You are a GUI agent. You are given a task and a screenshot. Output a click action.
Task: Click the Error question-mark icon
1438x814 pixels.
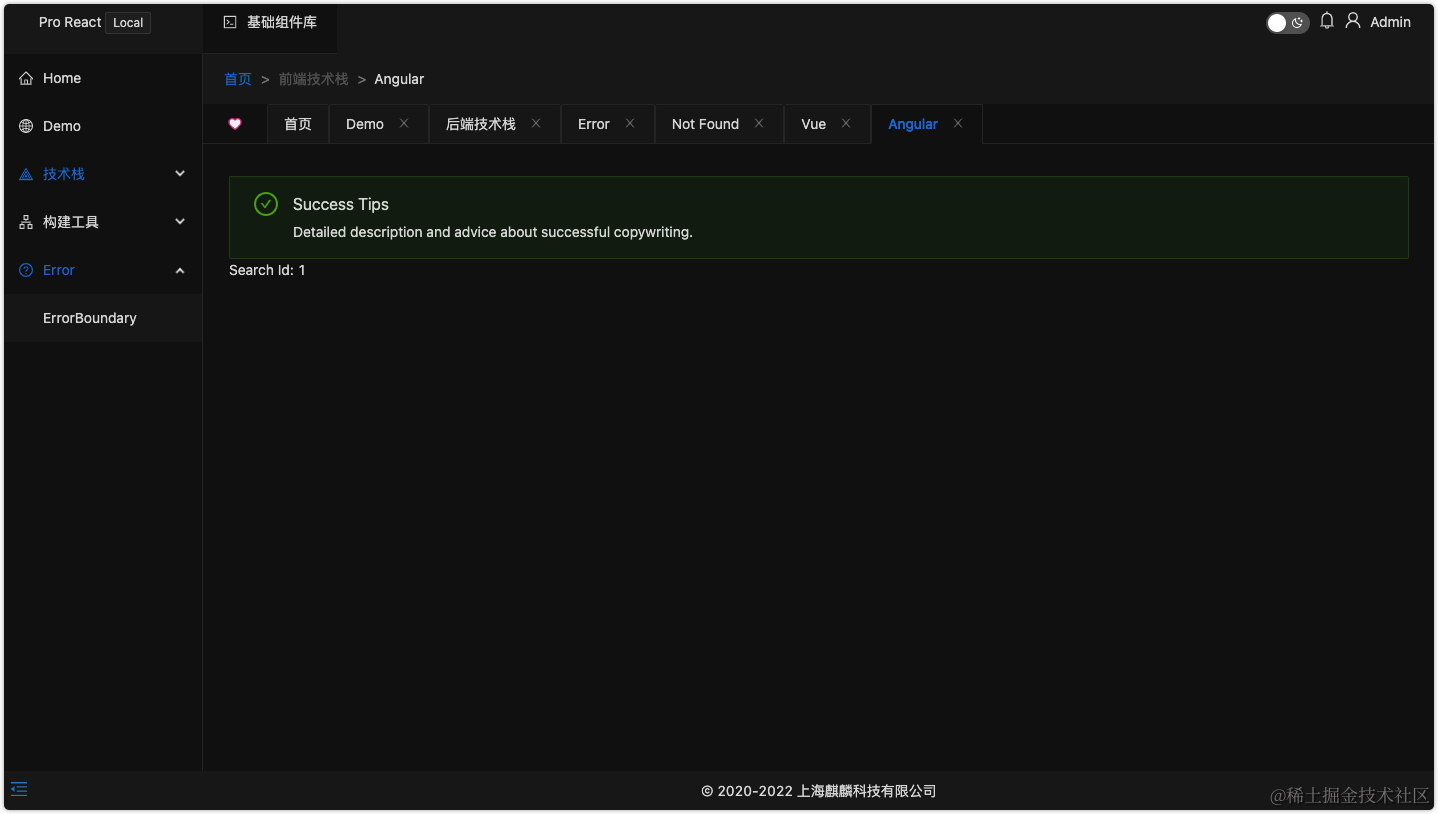[26, 270]
